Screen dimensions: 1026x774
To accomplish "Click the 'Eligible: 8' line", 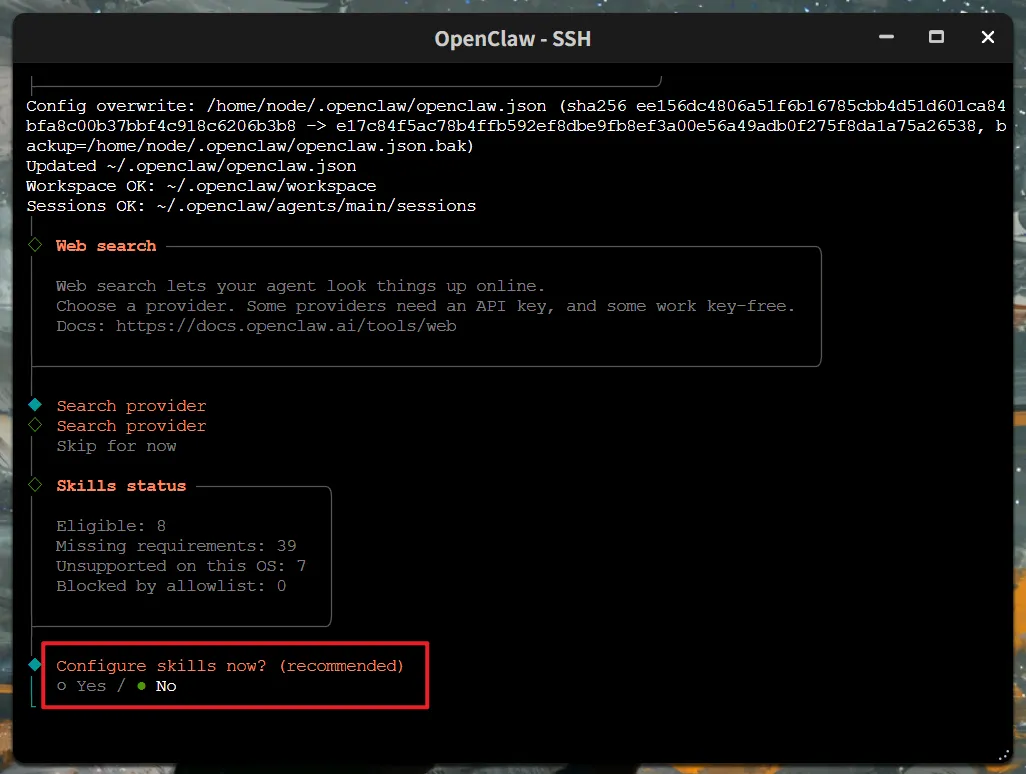I will pyautogui.click(x=111, y=526).
